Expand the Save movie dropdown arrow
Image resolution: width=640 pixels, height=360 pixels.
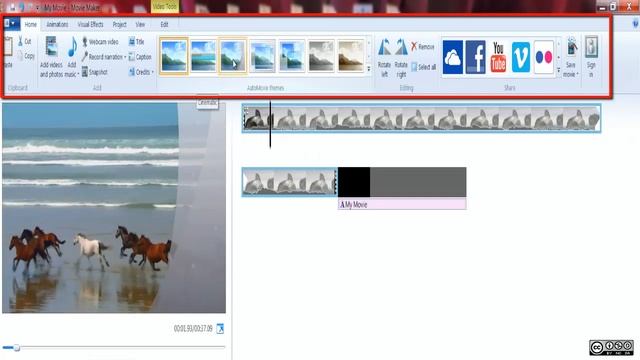[578, 75]
